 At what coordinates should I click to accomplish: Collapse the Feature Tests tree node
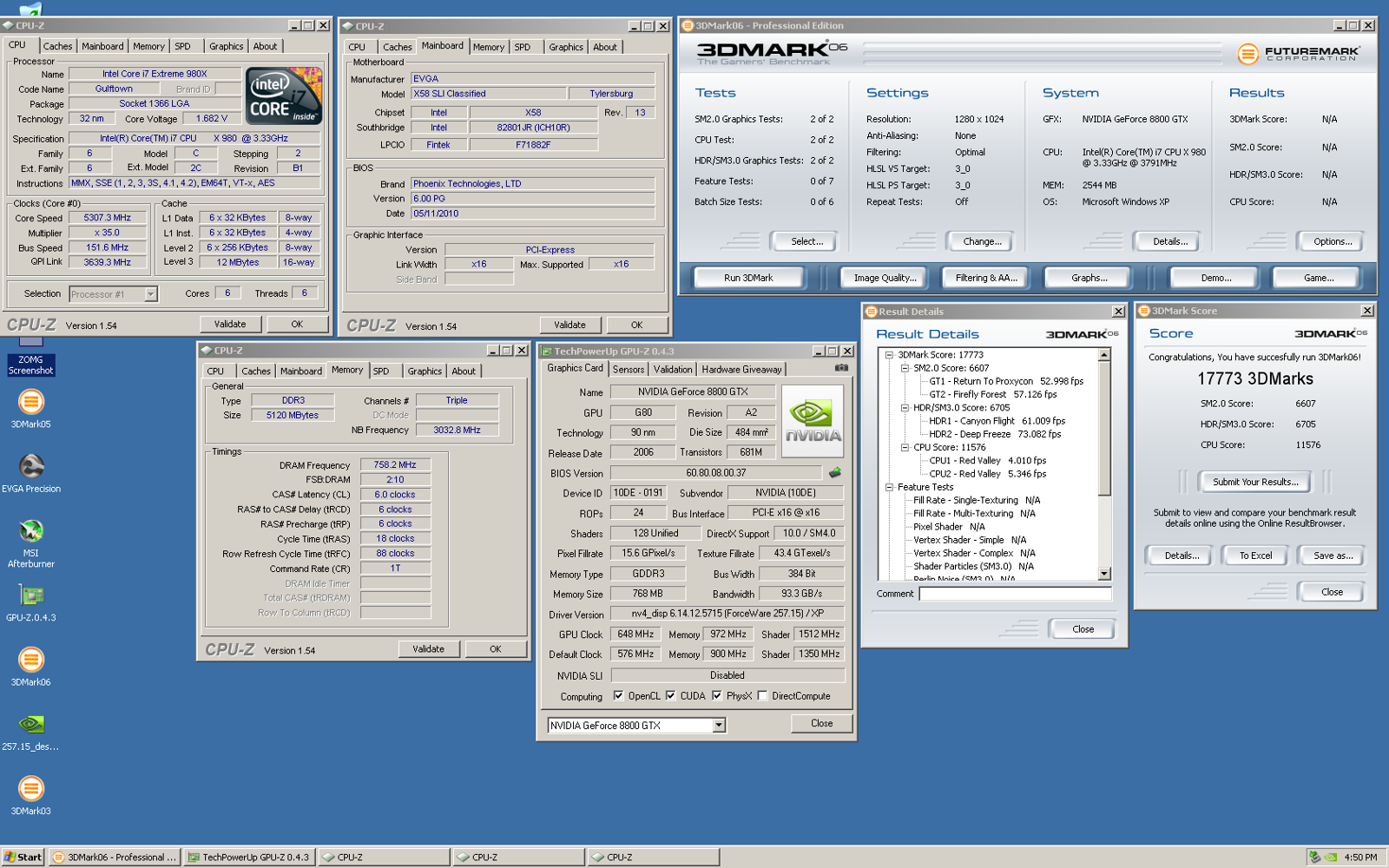coord(889,487)
